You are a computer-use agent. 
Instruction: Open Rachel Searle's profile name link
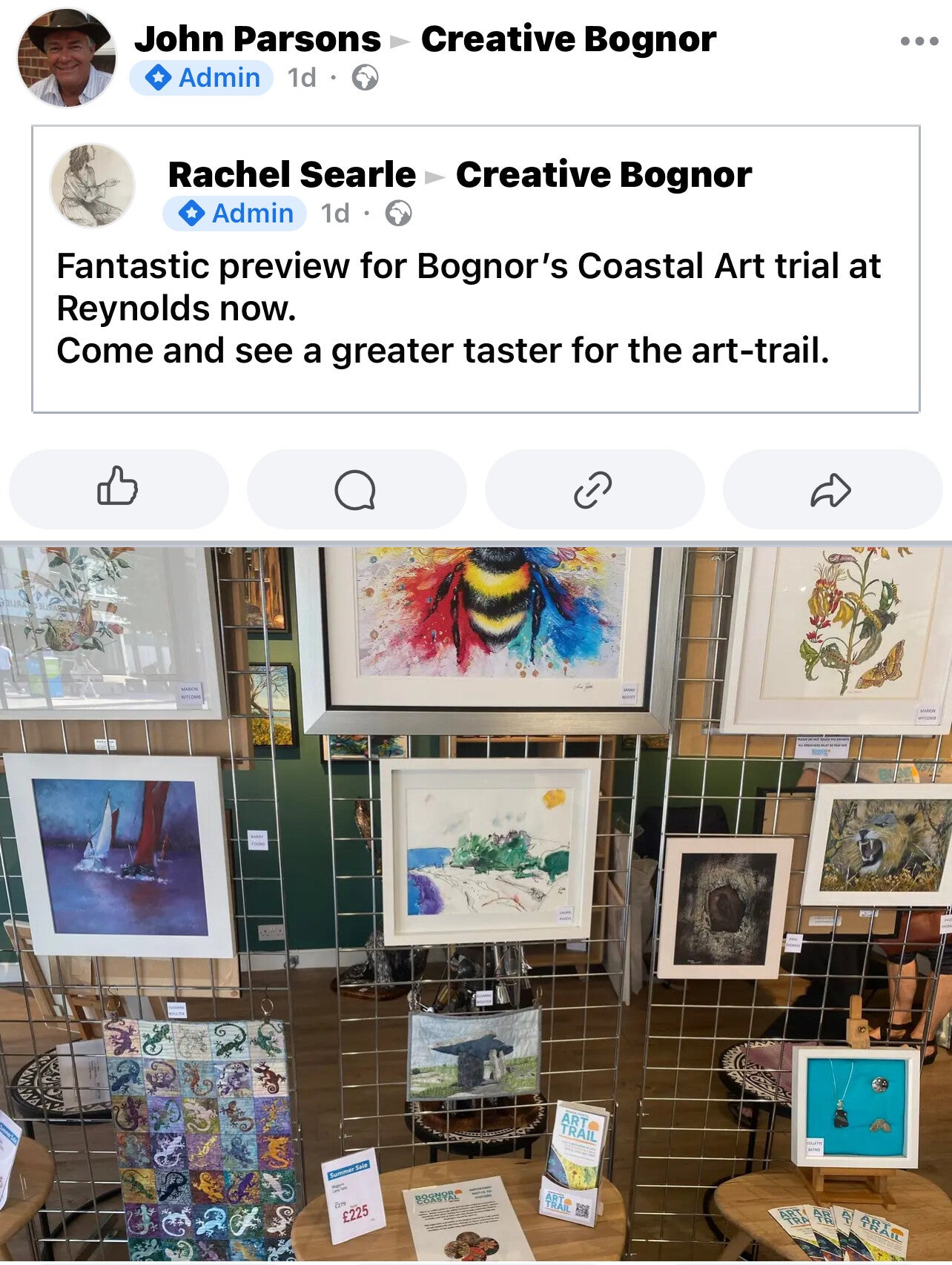pyautogui.click(x=292, y=175)
